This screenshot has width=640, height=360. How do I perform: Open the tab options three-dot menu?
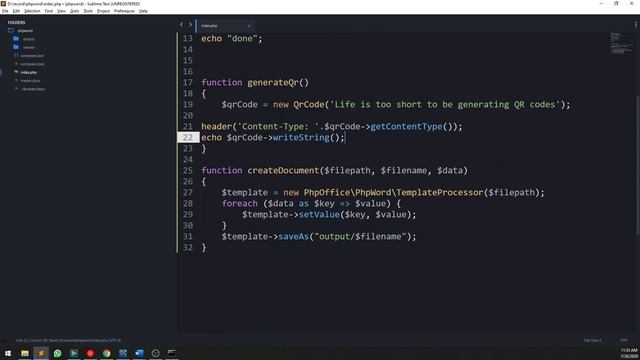point(635,24)
